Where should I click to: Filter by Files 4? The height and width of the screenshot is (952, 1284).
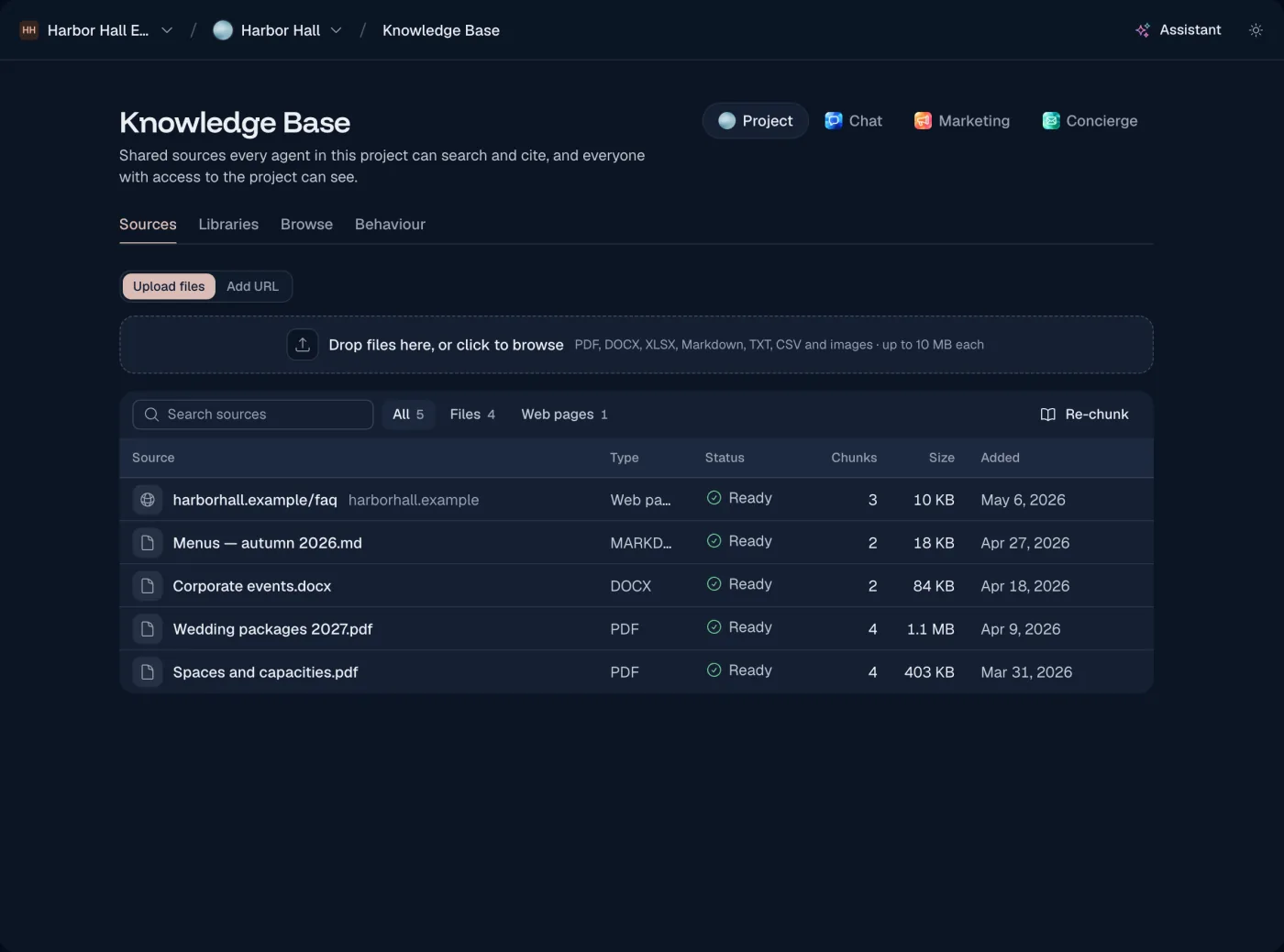pos(472,415)
